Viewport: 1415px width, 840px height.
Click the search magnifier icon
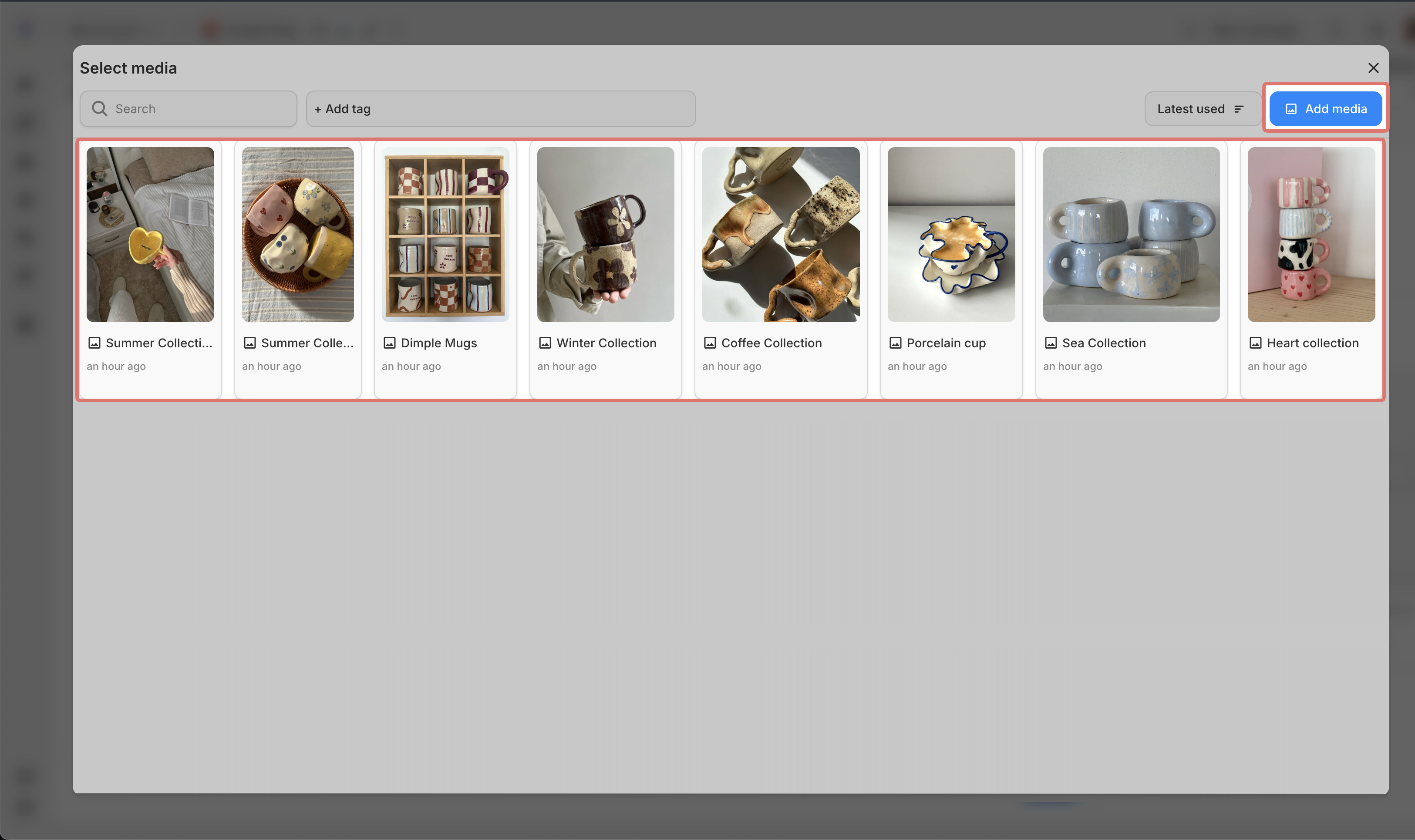pyautogui.click(x=100, y=109)
